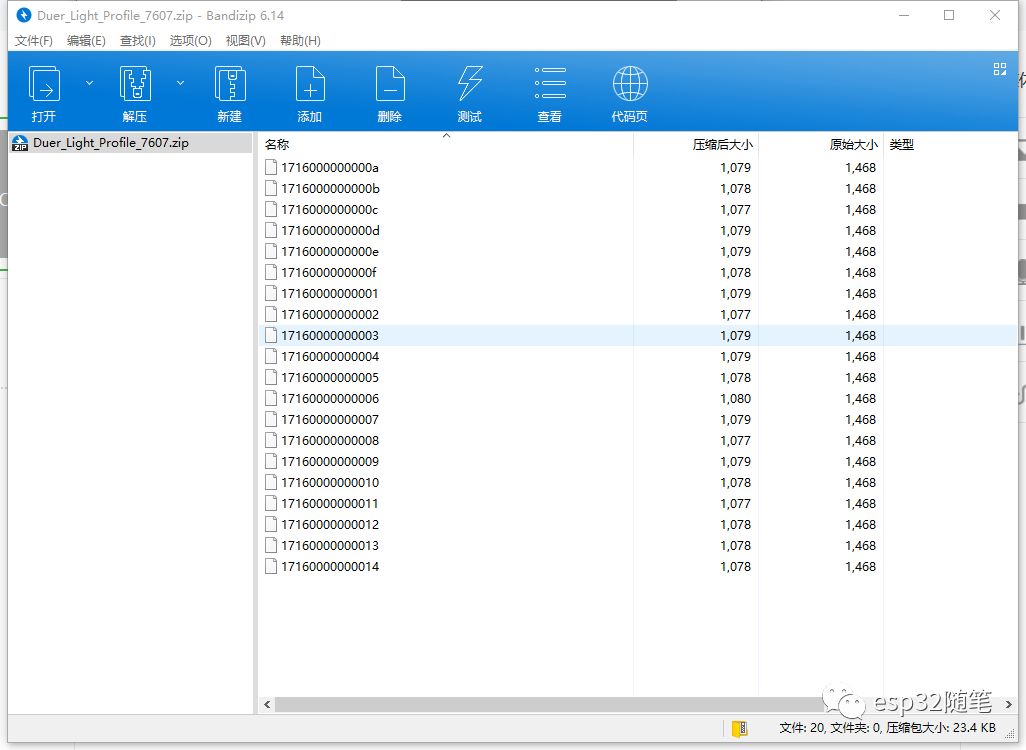Click the Open (打开) toolbar icon
The width and height of the screenshot is (1026, 750).
pos(44,84)
